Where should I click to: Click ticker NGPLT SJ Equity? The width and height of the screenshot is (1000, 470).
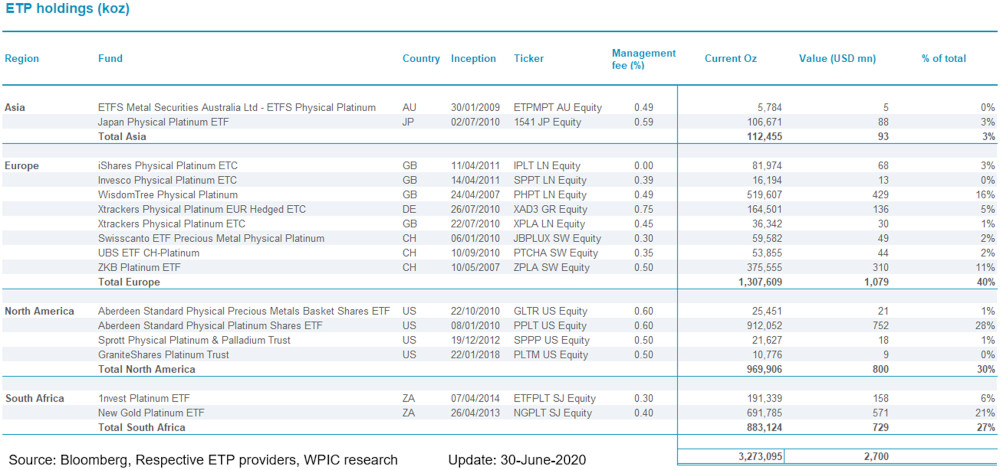(553, 413)
